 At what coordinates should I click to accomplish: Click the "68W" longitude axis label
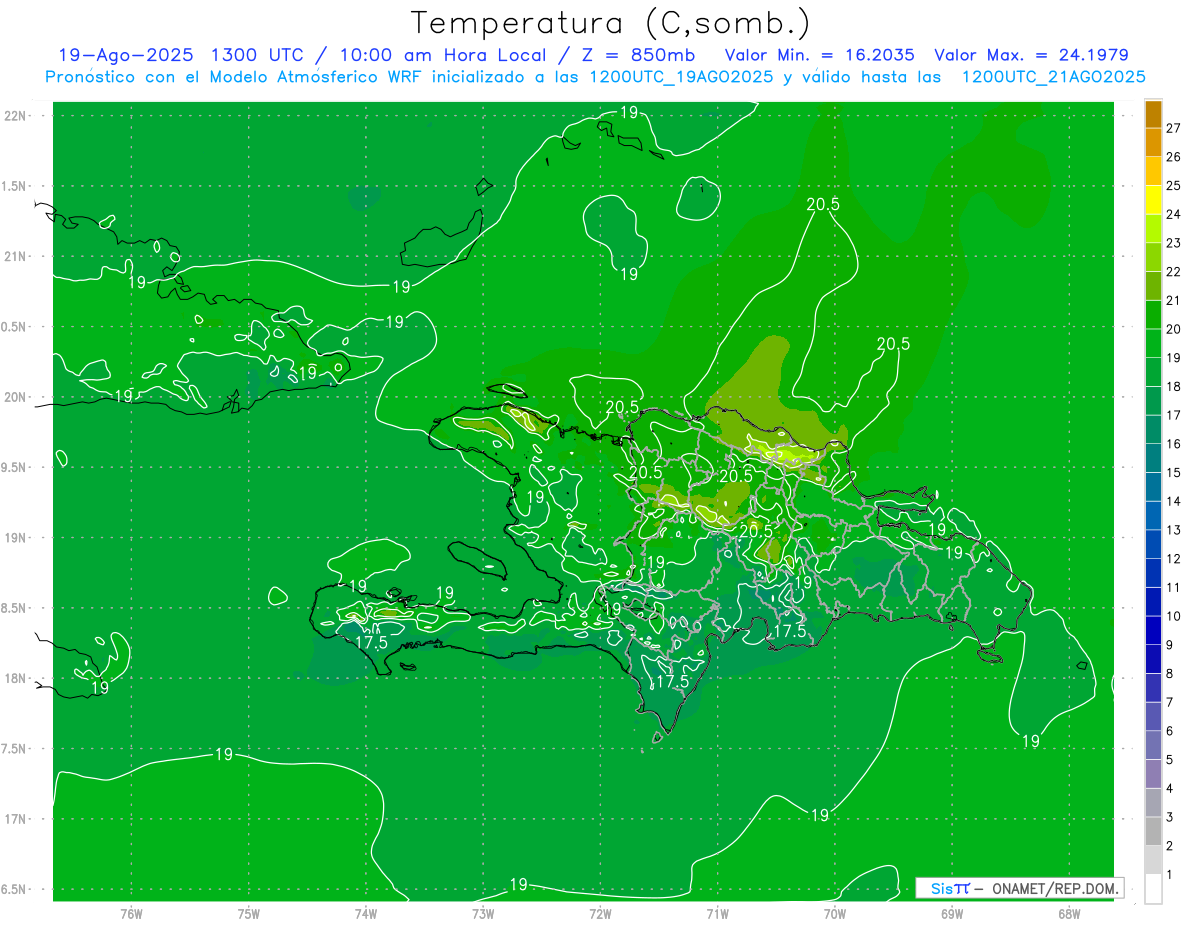click(x=1069, y=913)
